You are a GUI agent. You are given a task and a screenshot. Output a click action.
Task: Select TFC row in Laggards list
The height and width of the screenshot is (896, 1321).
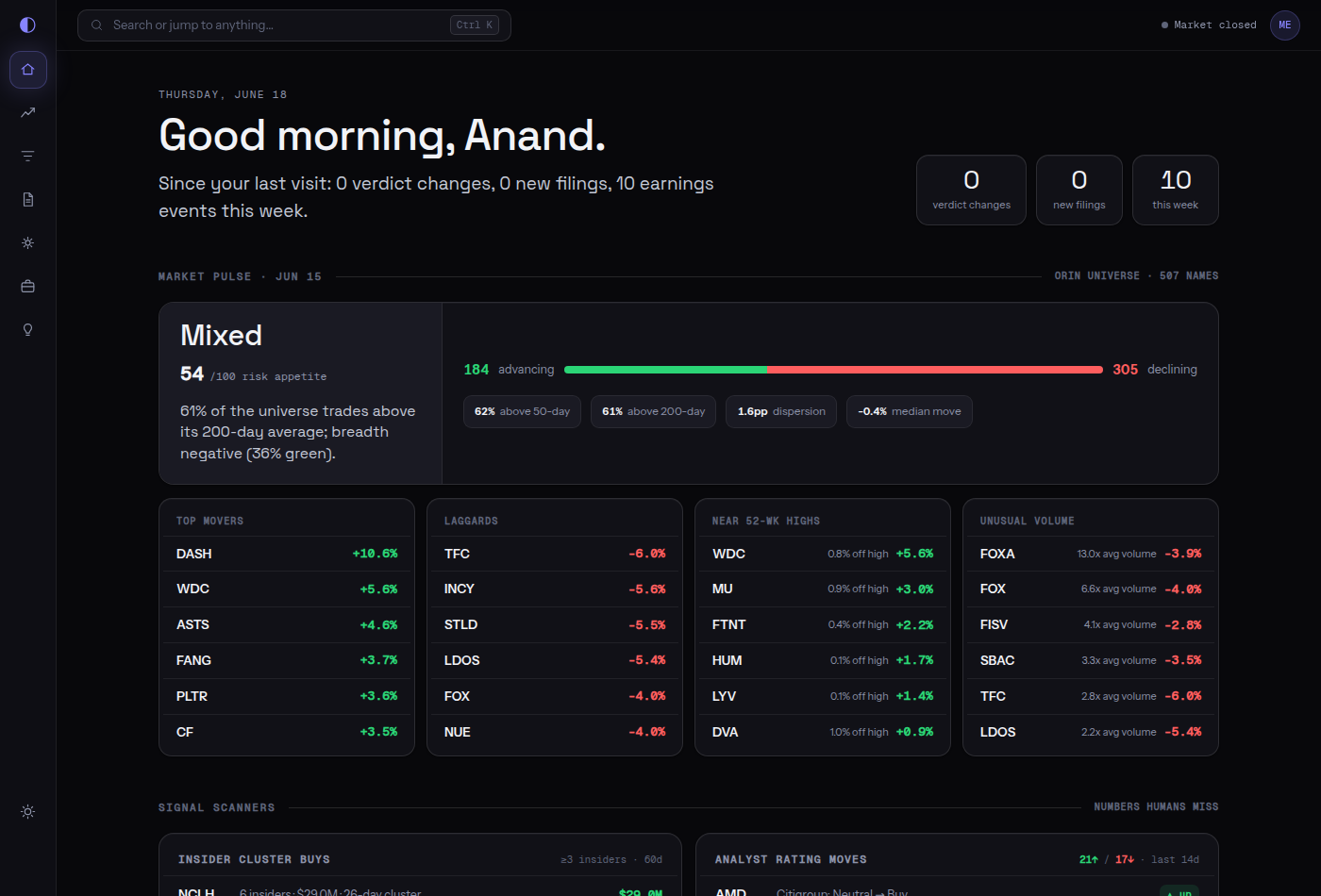(555, 554)
